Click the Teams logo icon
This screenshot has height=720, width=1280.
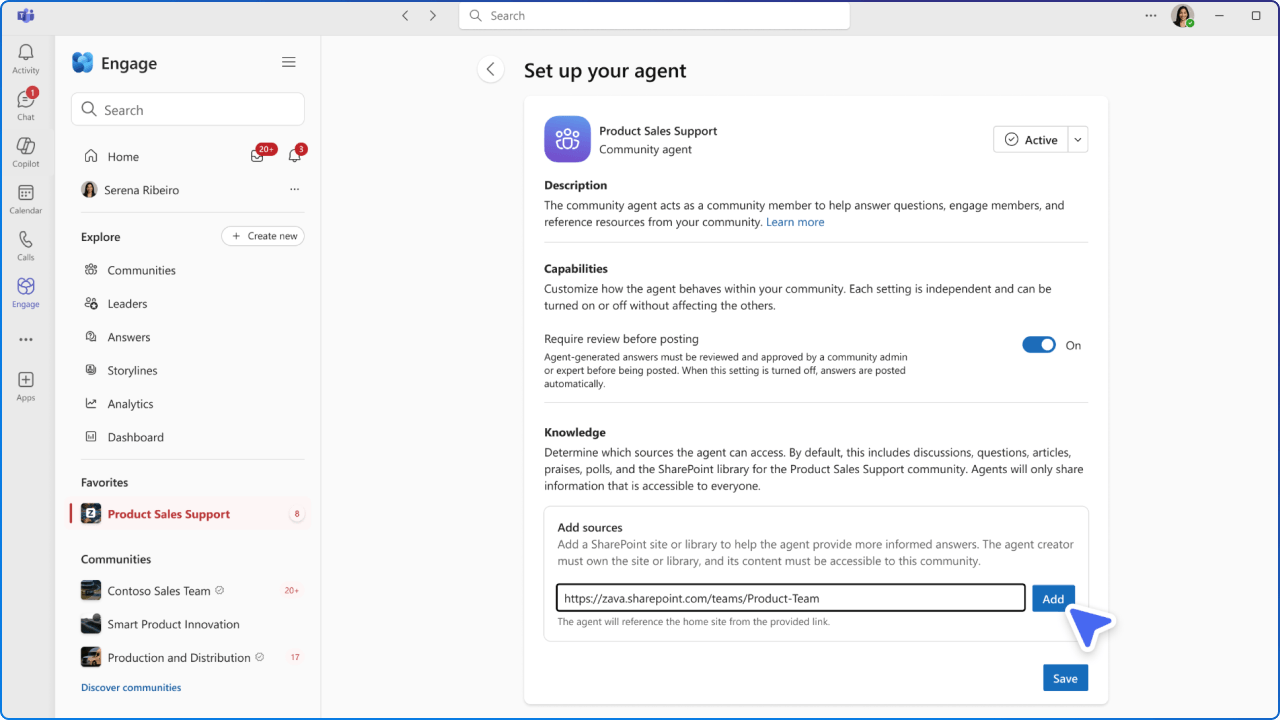pos(26,16)
